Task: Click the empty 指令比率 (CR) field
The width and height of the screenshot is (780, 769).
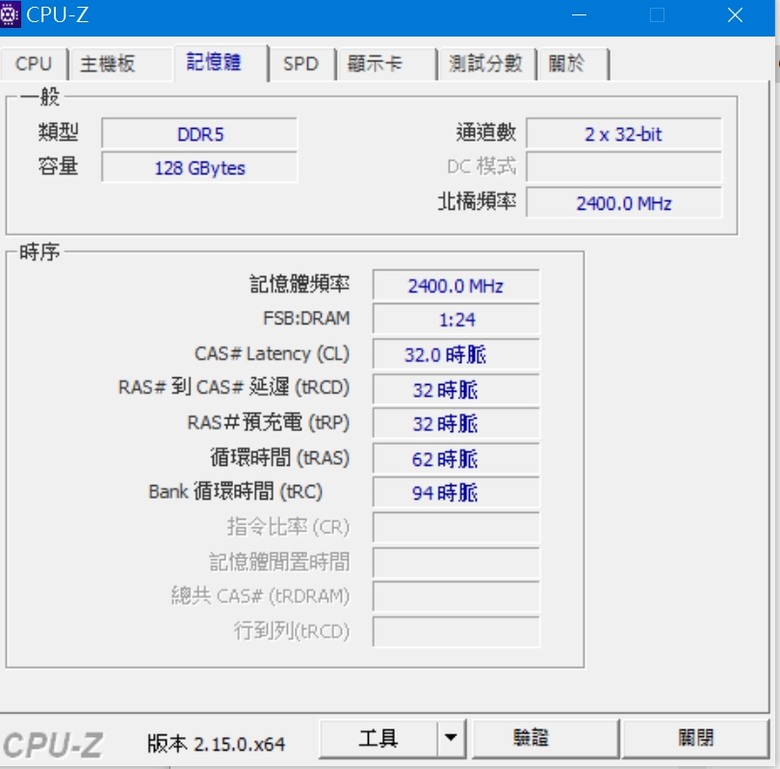Action: [456, 527]
